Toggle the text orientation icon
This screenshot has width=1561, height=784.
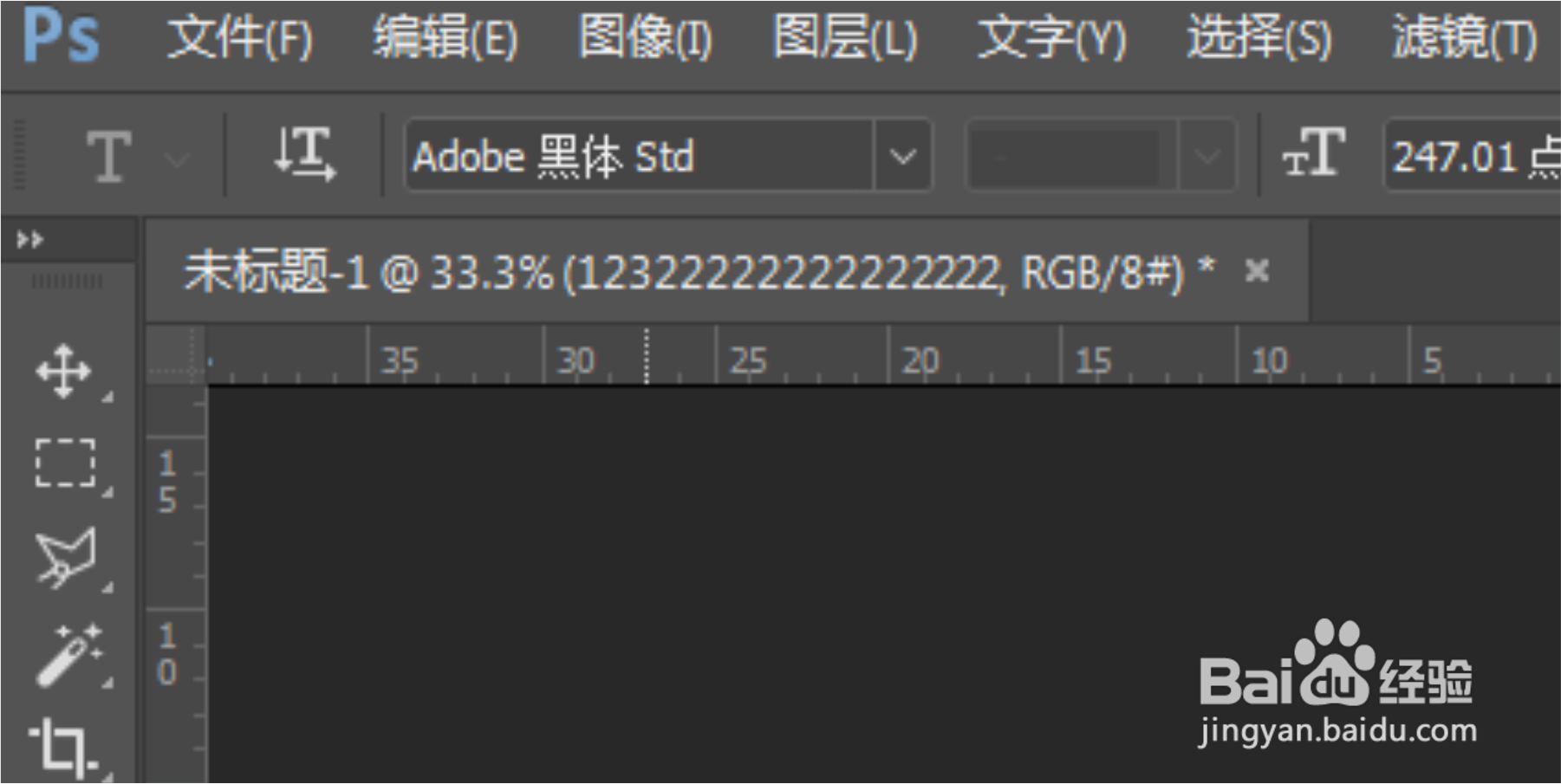click(304, 154)
